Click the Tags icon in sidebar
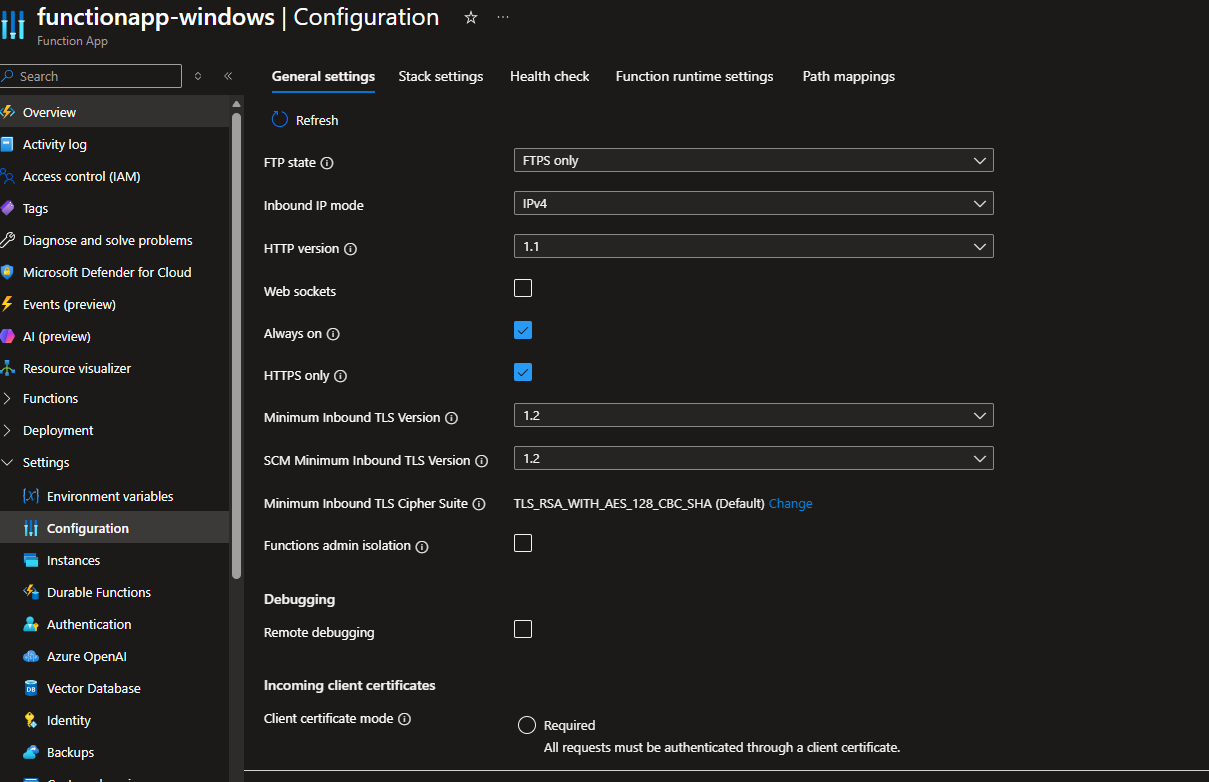 click(7, 208)
